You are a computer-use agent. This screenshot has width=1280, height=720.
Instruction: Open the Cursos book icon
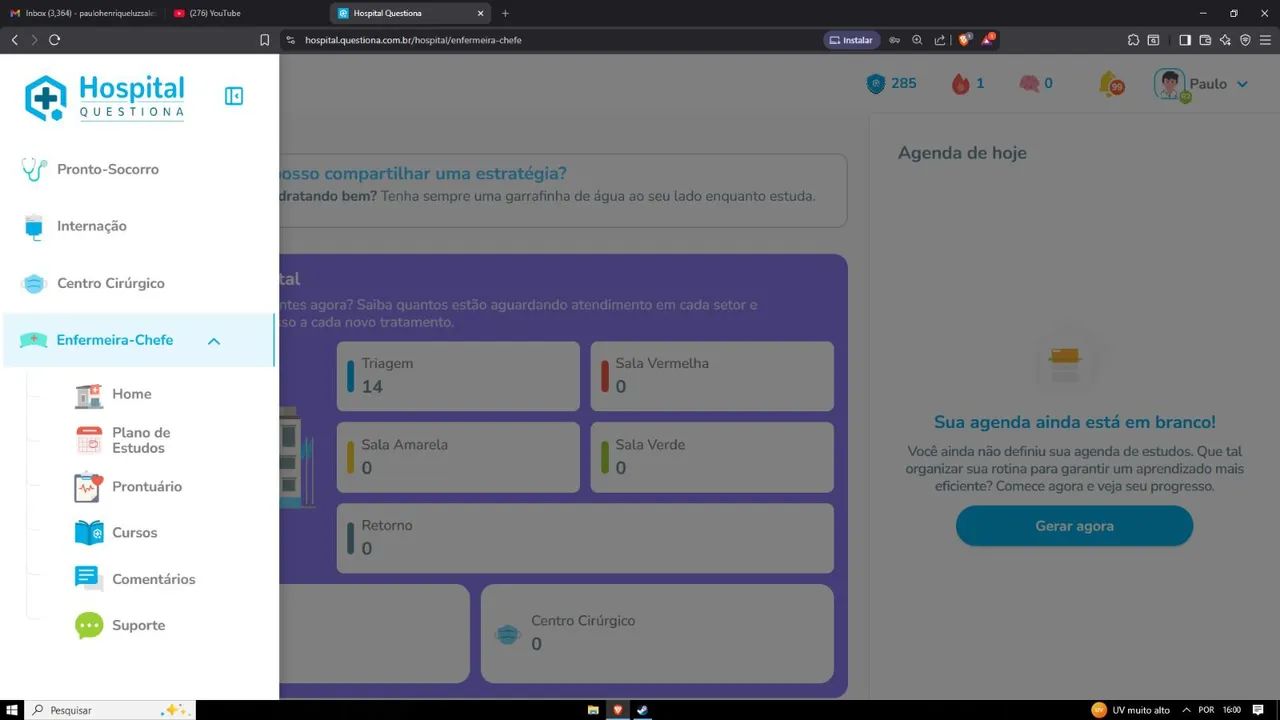(x=89, y=533)
